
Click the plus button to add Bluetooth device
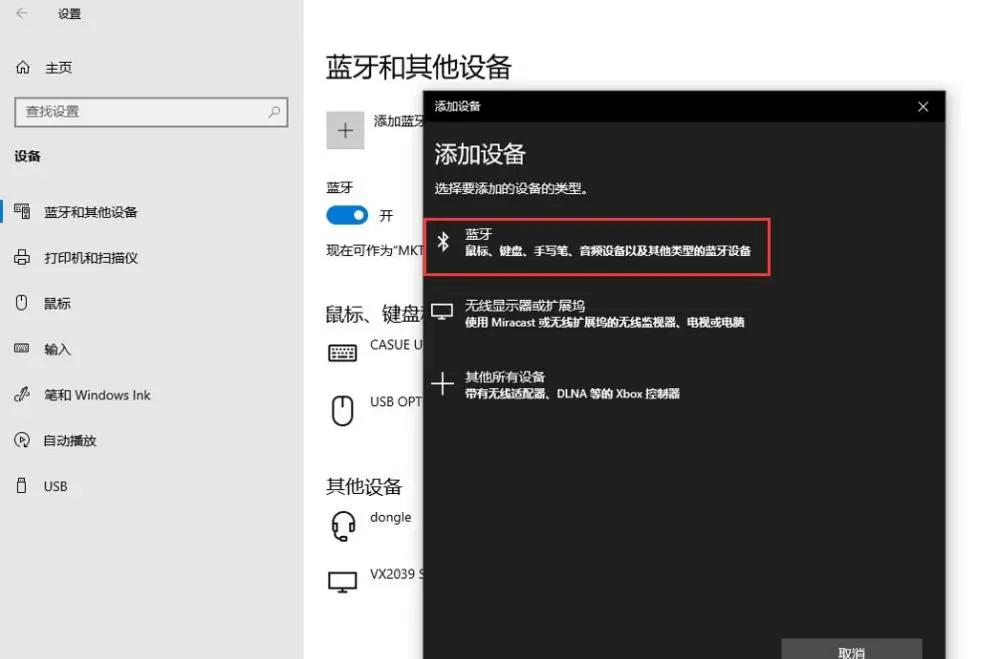click(345, 131)
